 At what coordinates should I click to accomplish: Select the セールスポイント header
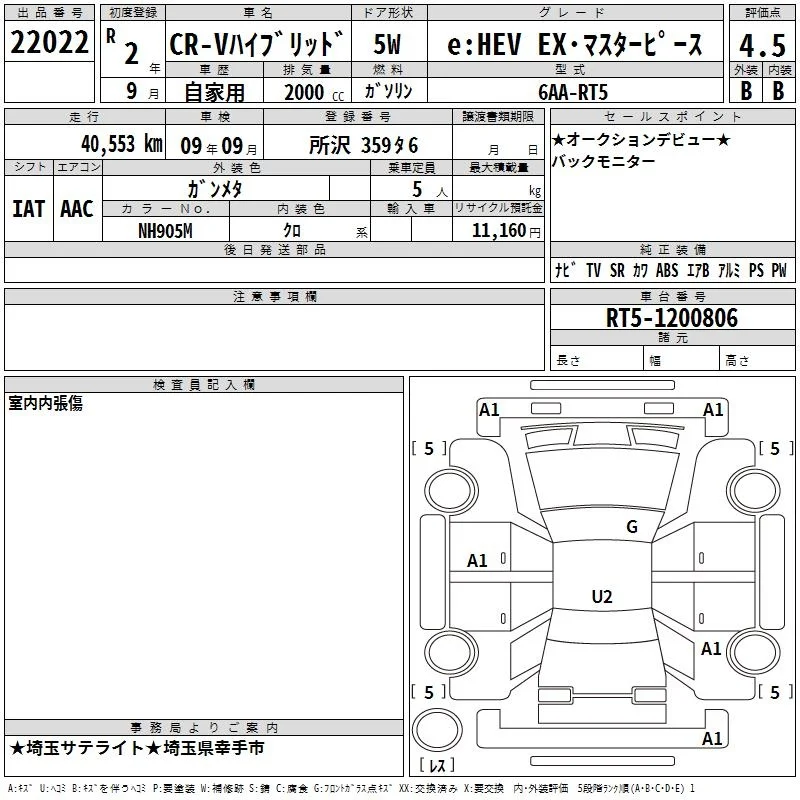672,117
